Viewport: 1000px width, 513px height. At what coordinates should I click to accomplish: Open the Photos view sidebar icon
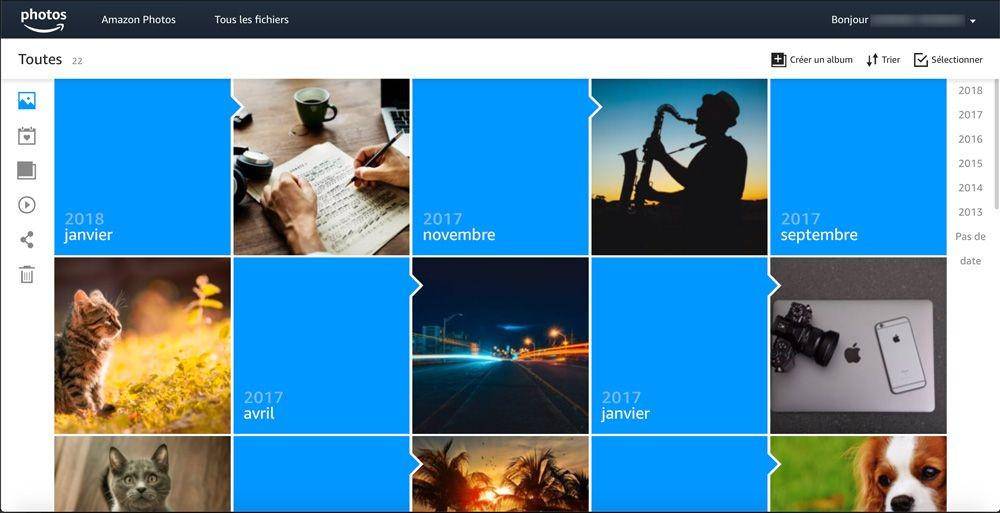click(x=27, y=101)
